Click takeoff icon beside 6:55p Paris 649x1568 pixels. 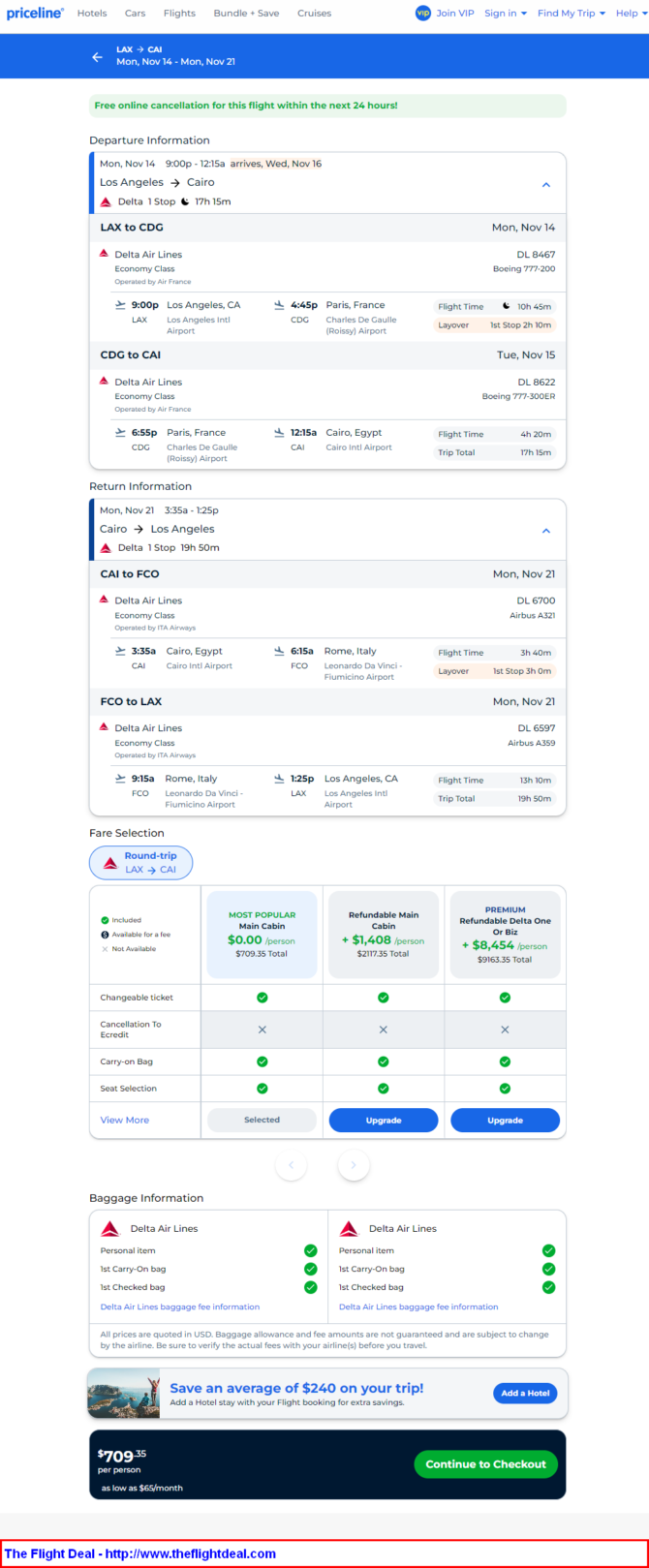point(120,432)
